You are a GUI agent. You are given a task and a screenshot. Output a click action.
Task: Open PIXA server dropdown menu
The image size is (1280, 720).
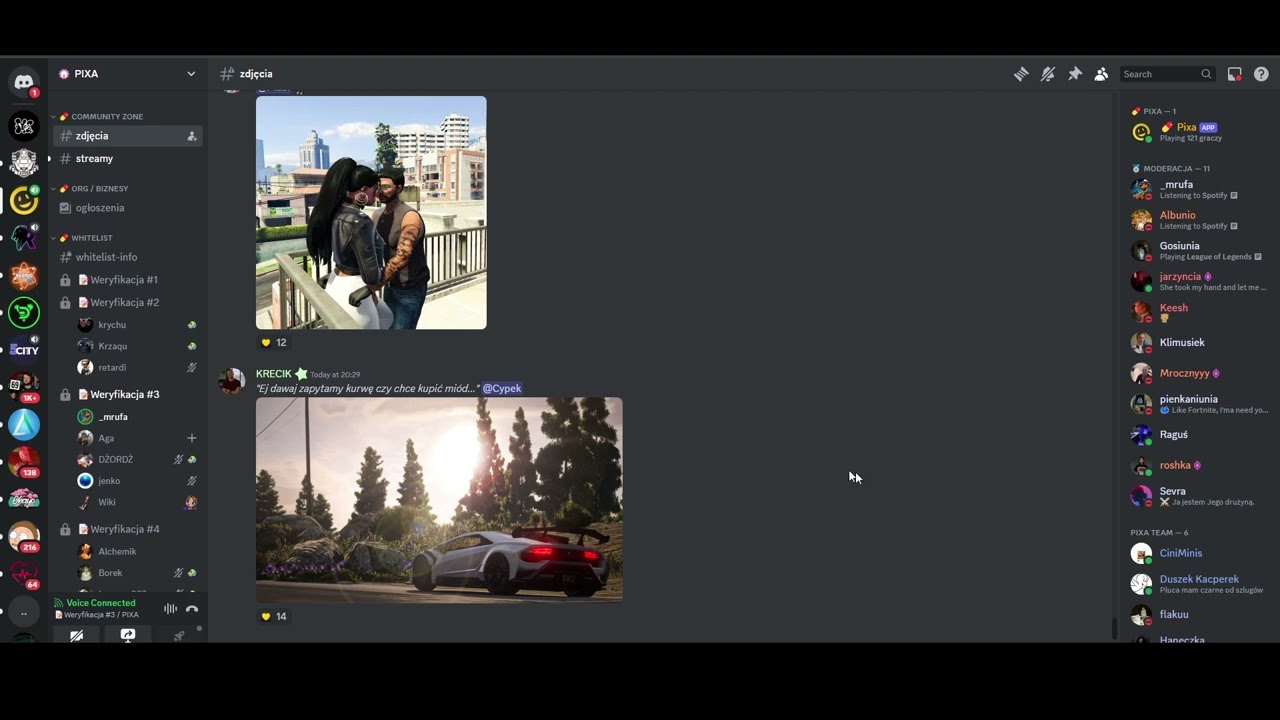tap(128, 74)
